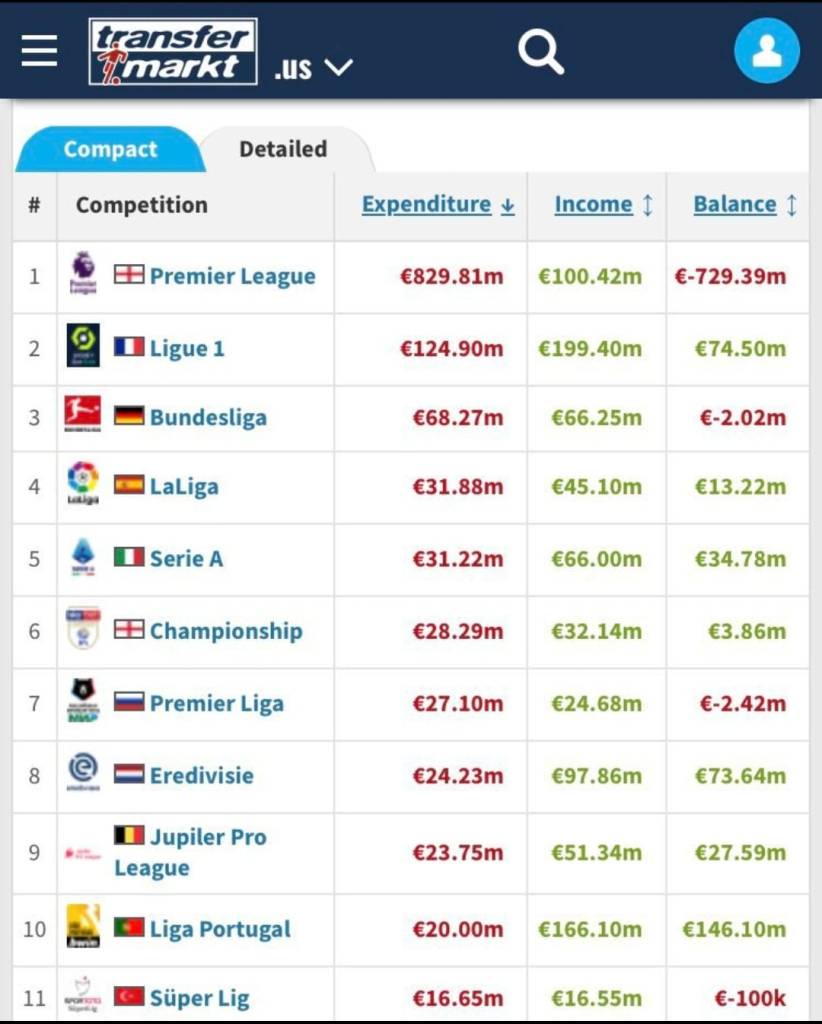The height and width of the screenshot is (1024, 822).
Task: Open the hamburger menu icon
Action: [39, 50]
